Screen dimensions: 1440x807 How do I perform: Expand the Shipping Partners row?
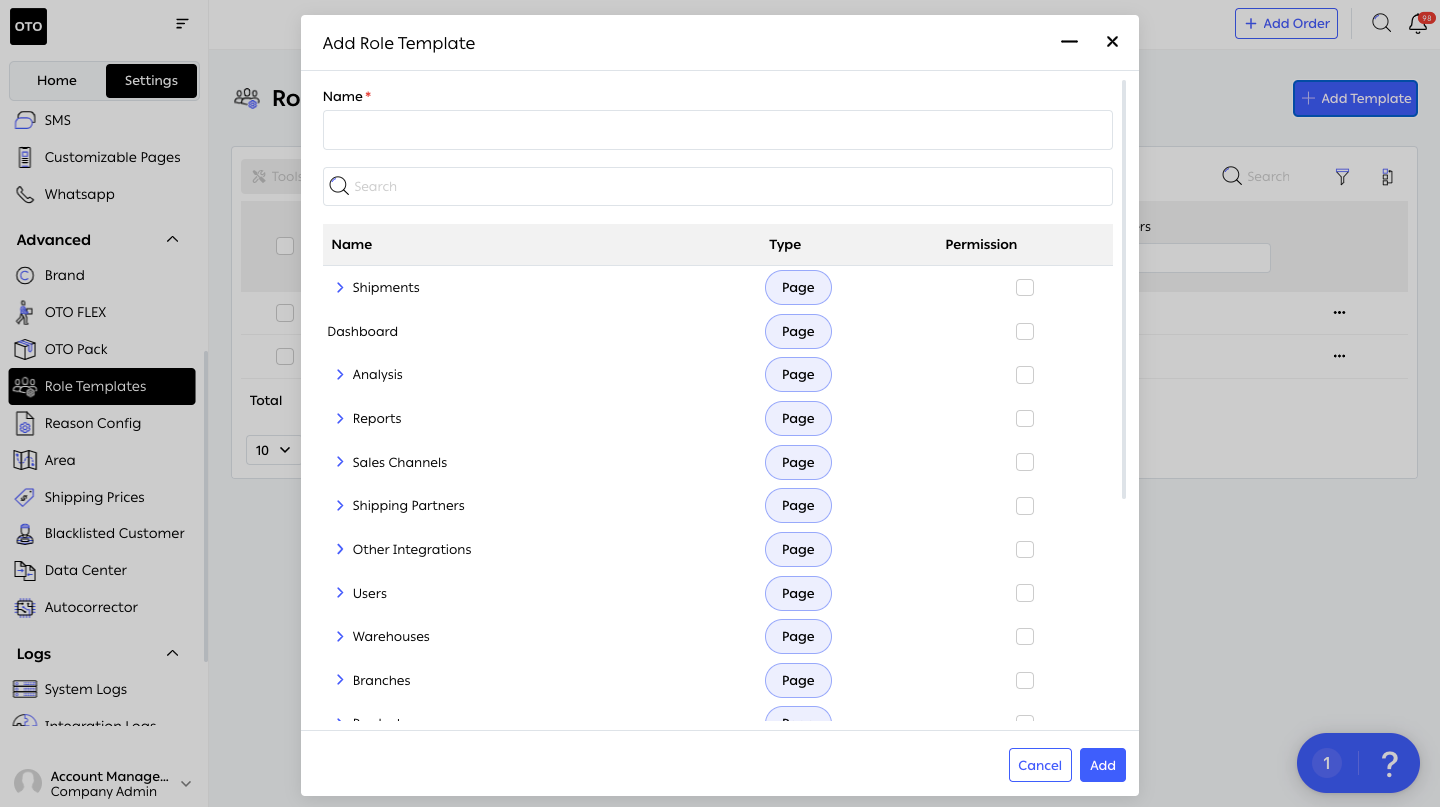340,506
